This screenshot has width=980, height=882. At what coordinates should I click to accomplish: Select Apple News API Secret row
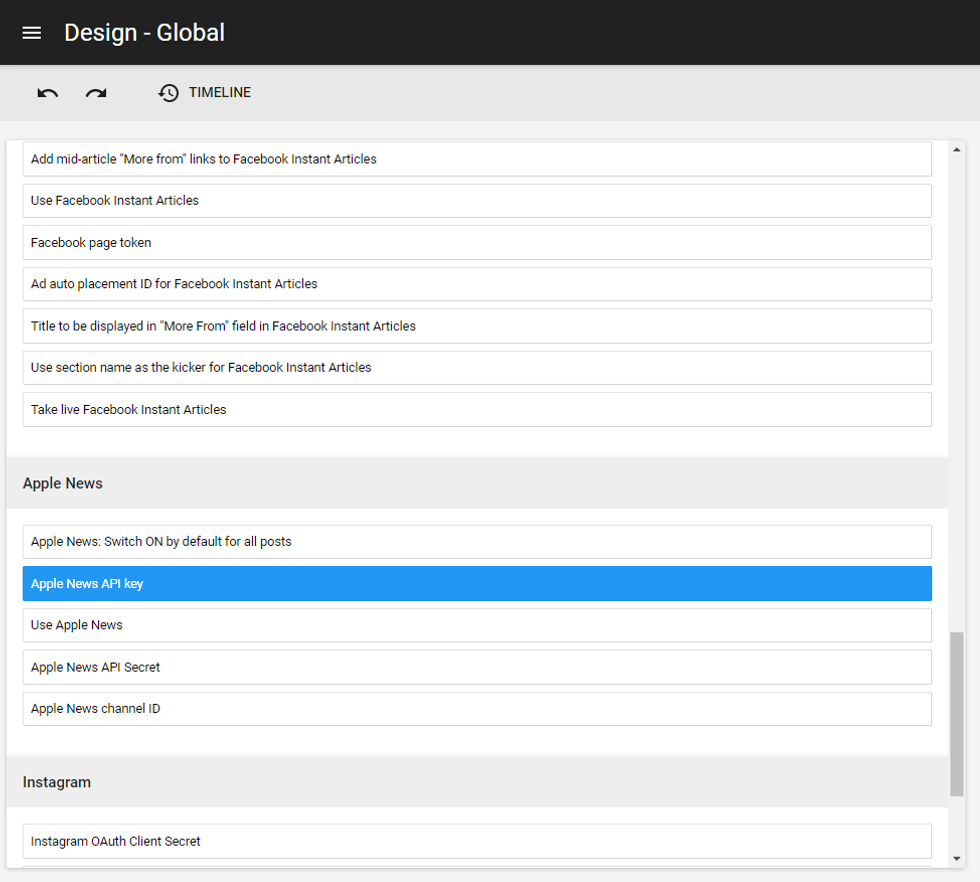click(x=477, y=667)
